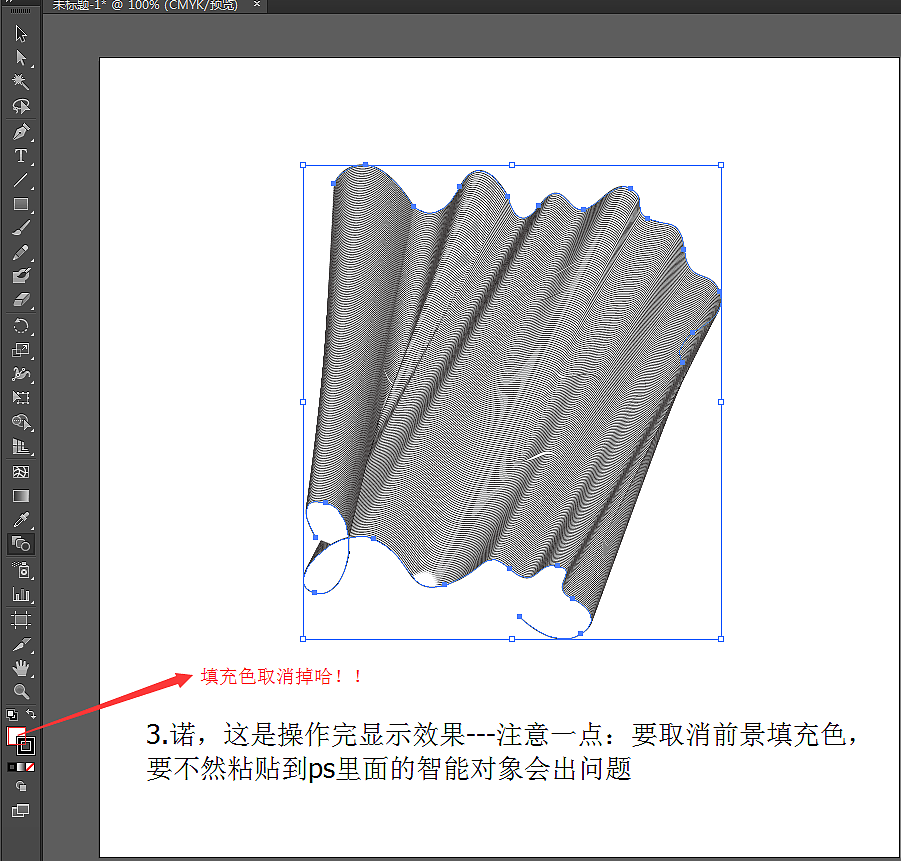This screenshot has height=861, width=901.
Task: Activate the Magic Wand tool
Action: (x=21, y=82)
